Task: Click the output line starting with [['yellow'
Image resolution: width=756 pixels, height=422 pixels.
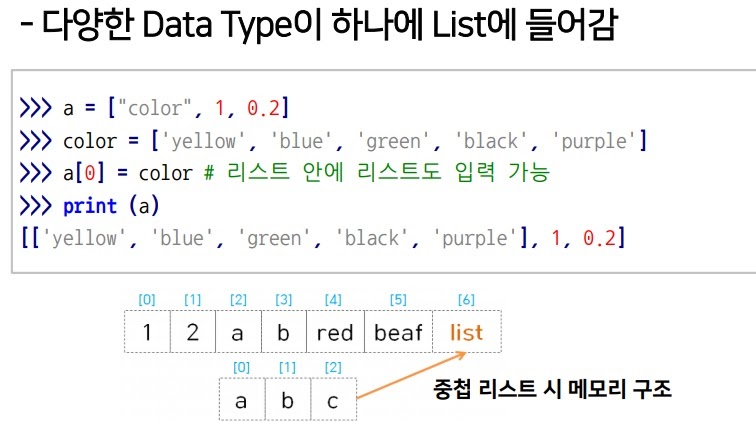Action: 323,238
